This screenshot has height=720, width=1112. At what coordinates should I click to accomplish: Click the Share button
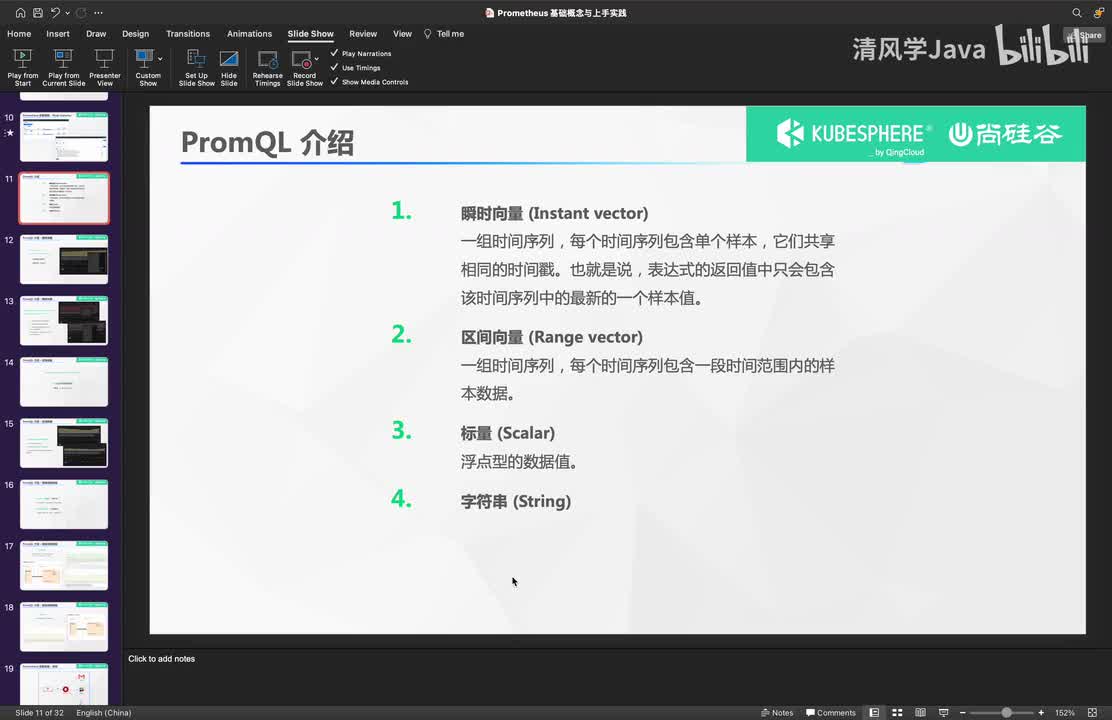click(x=1084, y=35)
